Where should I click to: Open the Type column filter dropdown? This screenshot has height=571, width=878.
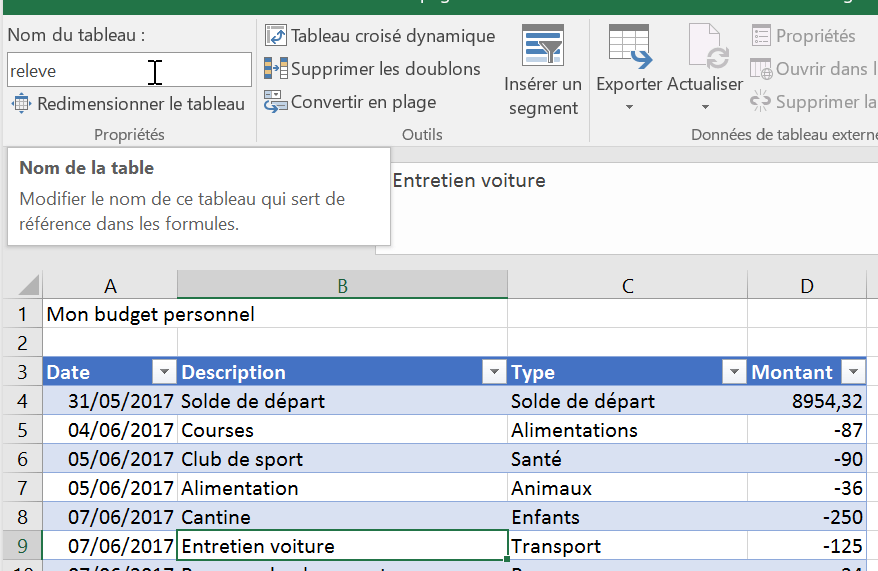tap(734, 371)
